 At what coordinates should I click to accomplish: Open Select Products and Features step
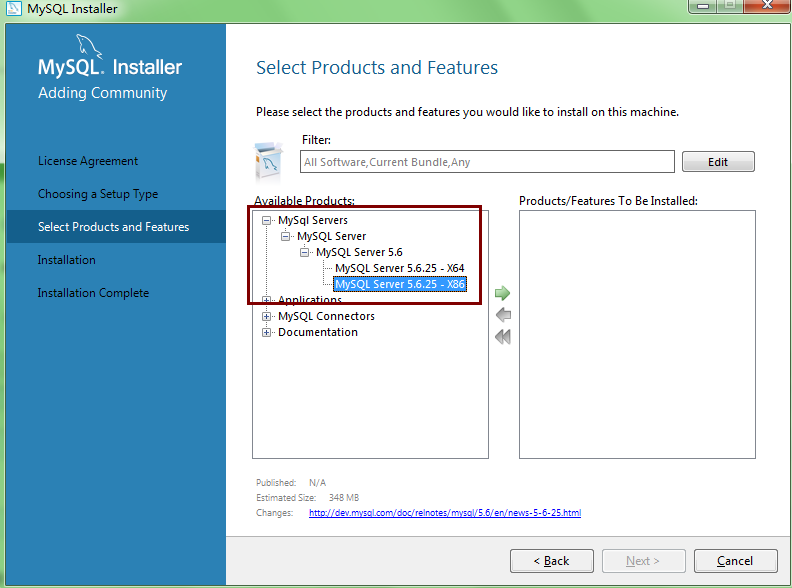114,227
